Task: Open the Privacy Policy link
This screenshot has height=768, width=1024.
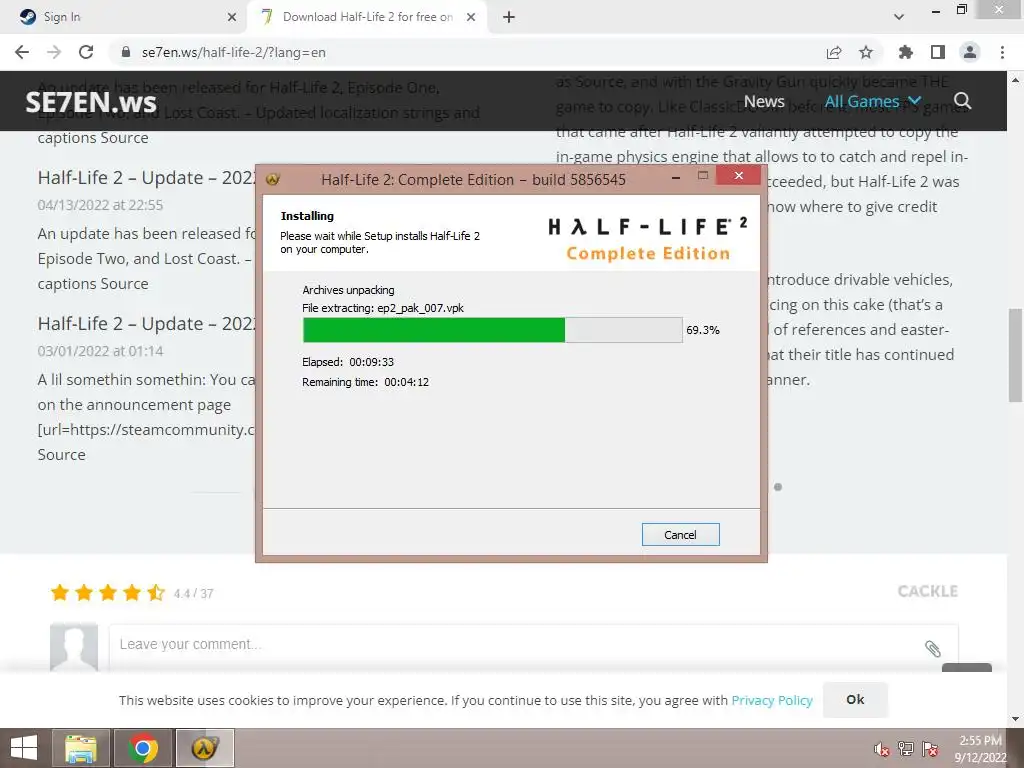Action: click(x=772, y=700)
